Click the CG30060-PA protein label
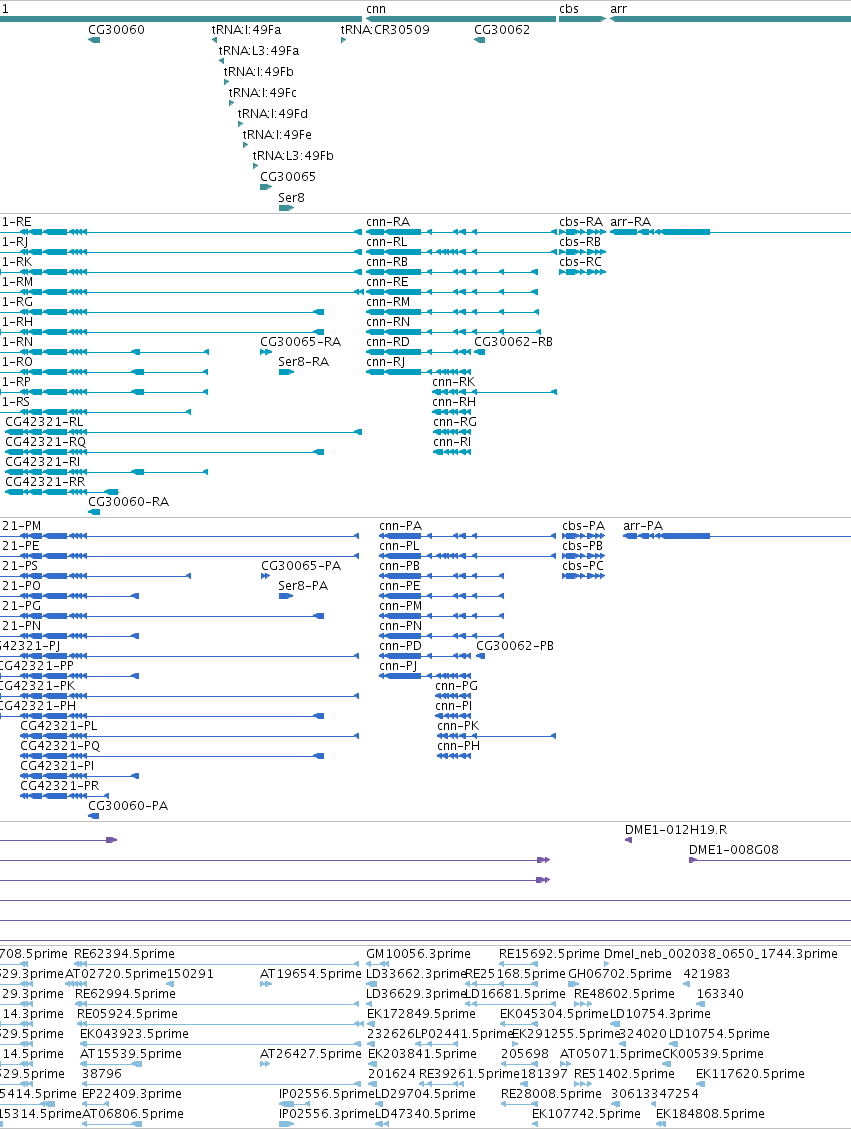 coord(128,806)
